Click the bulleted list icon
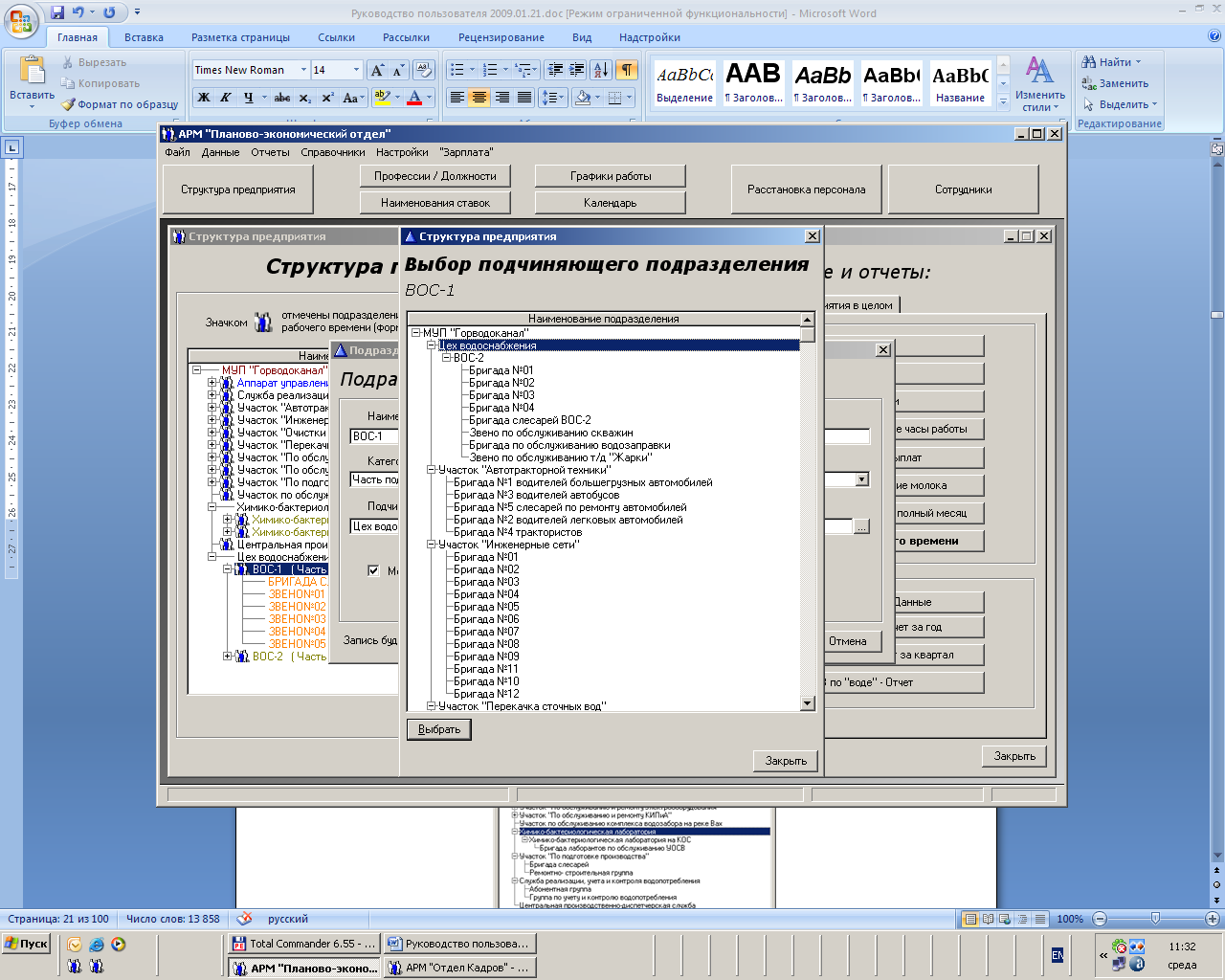The height and width of the screenshot is (980, 1225). tap(457, 70)
